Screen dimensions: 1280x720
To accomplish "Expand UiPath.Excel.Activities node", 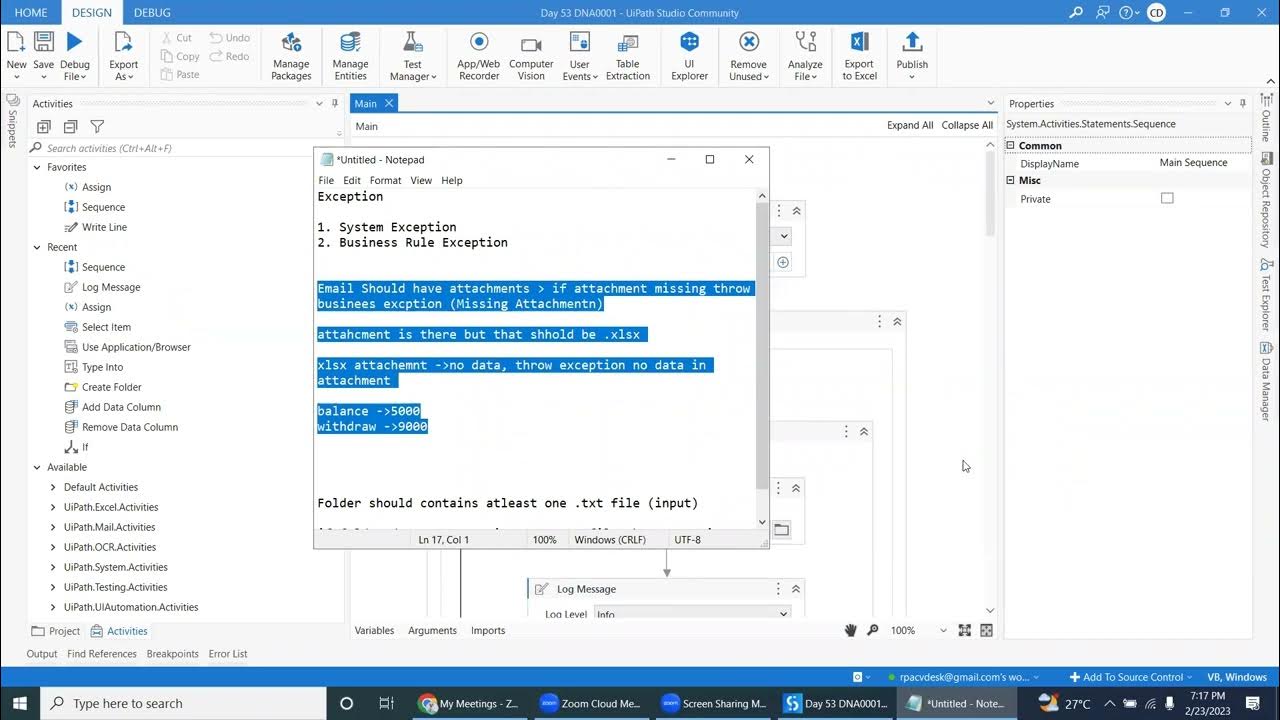I will click(x=53, y=507).
